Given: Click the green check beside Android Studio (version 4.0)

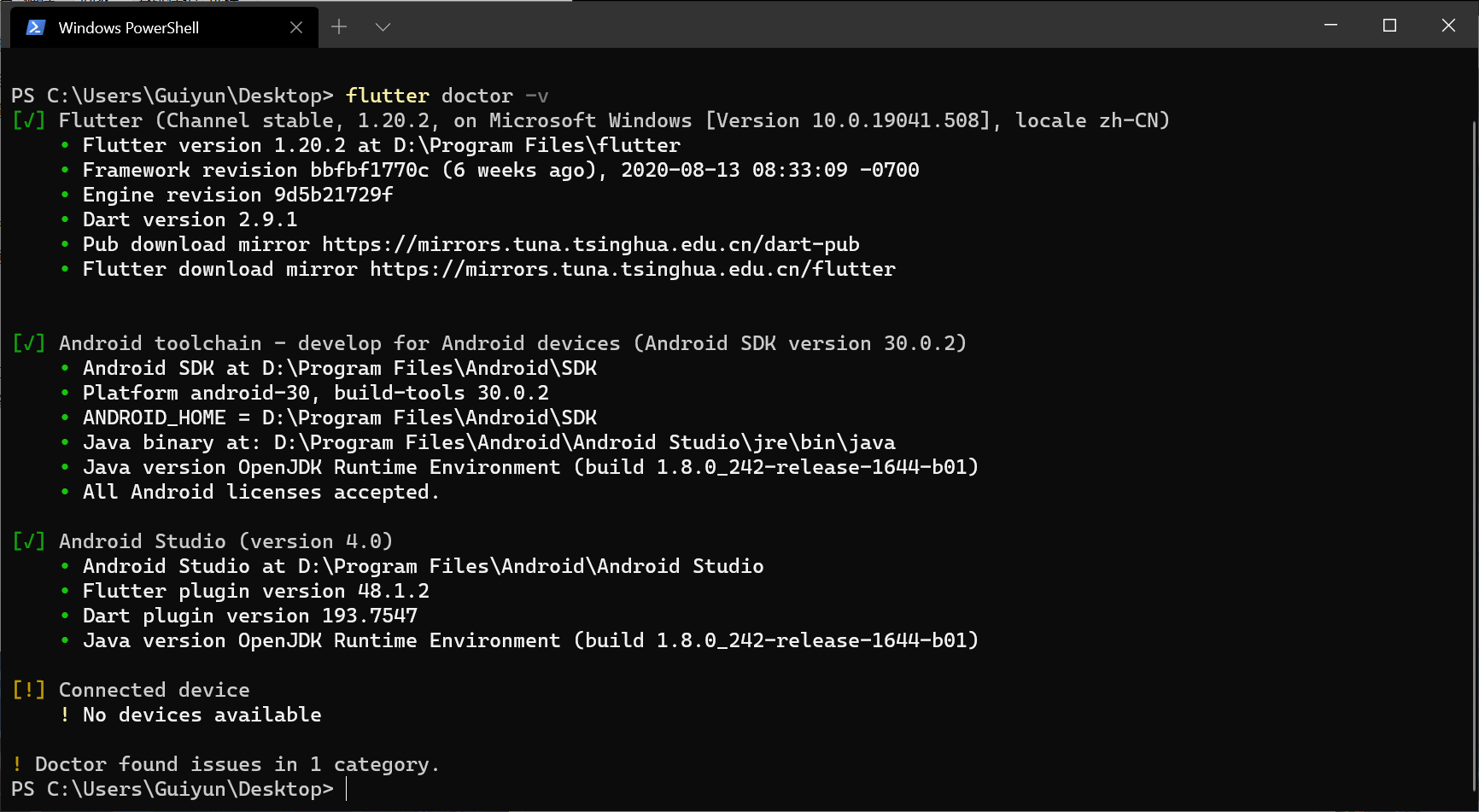Looking at the screenshot, I should [x=29, y=541].
